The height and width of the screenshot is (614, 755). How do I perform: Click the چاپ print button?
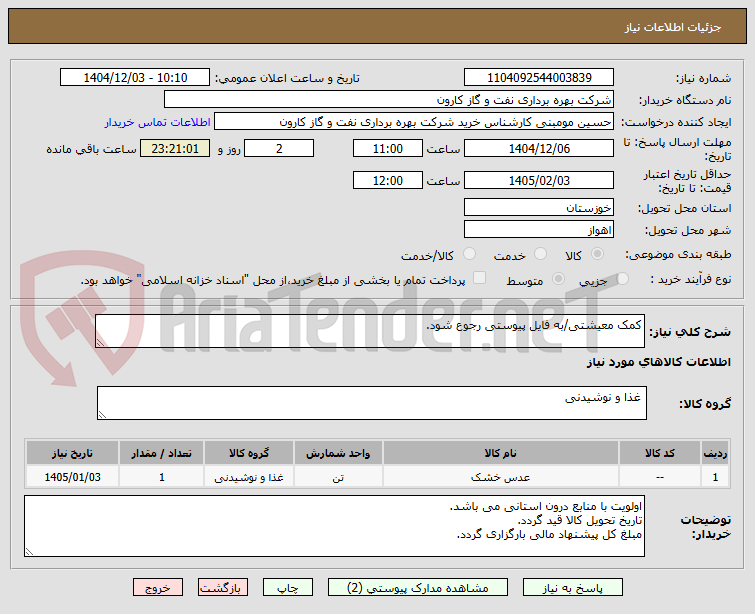[x=287, y=588]
